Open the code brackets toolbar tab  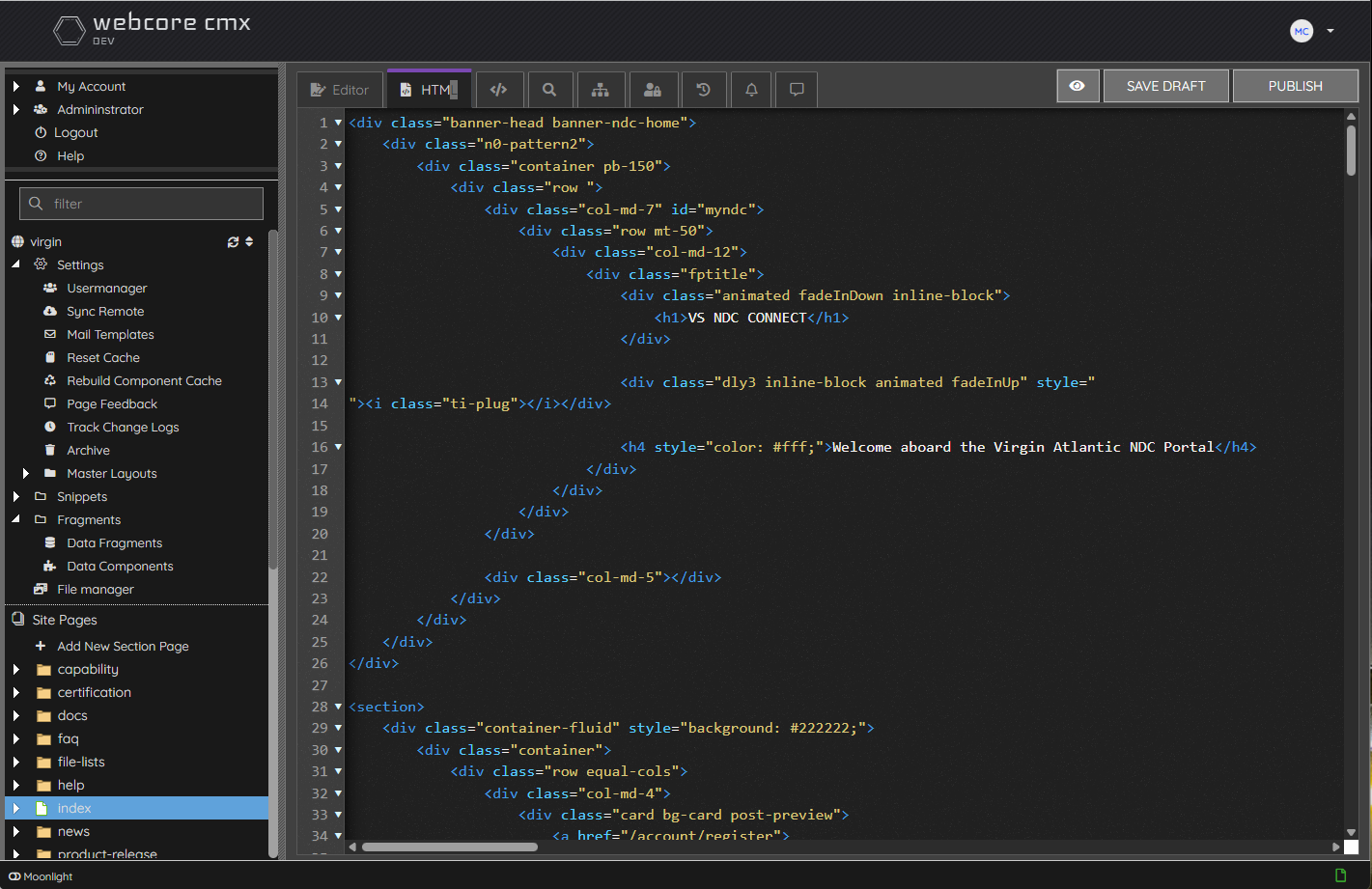coord(498,90)
